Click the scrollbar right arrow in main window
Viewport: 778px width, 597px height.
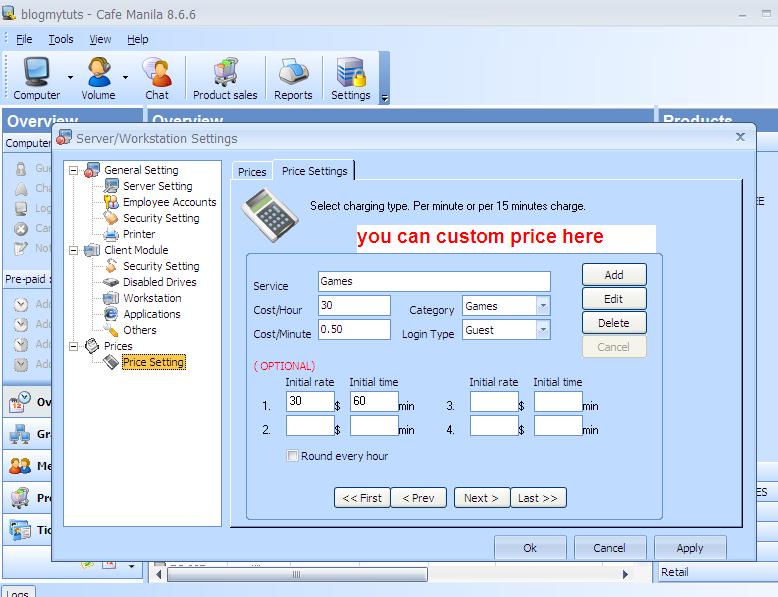pyautogui.click(x=625, y=575)
